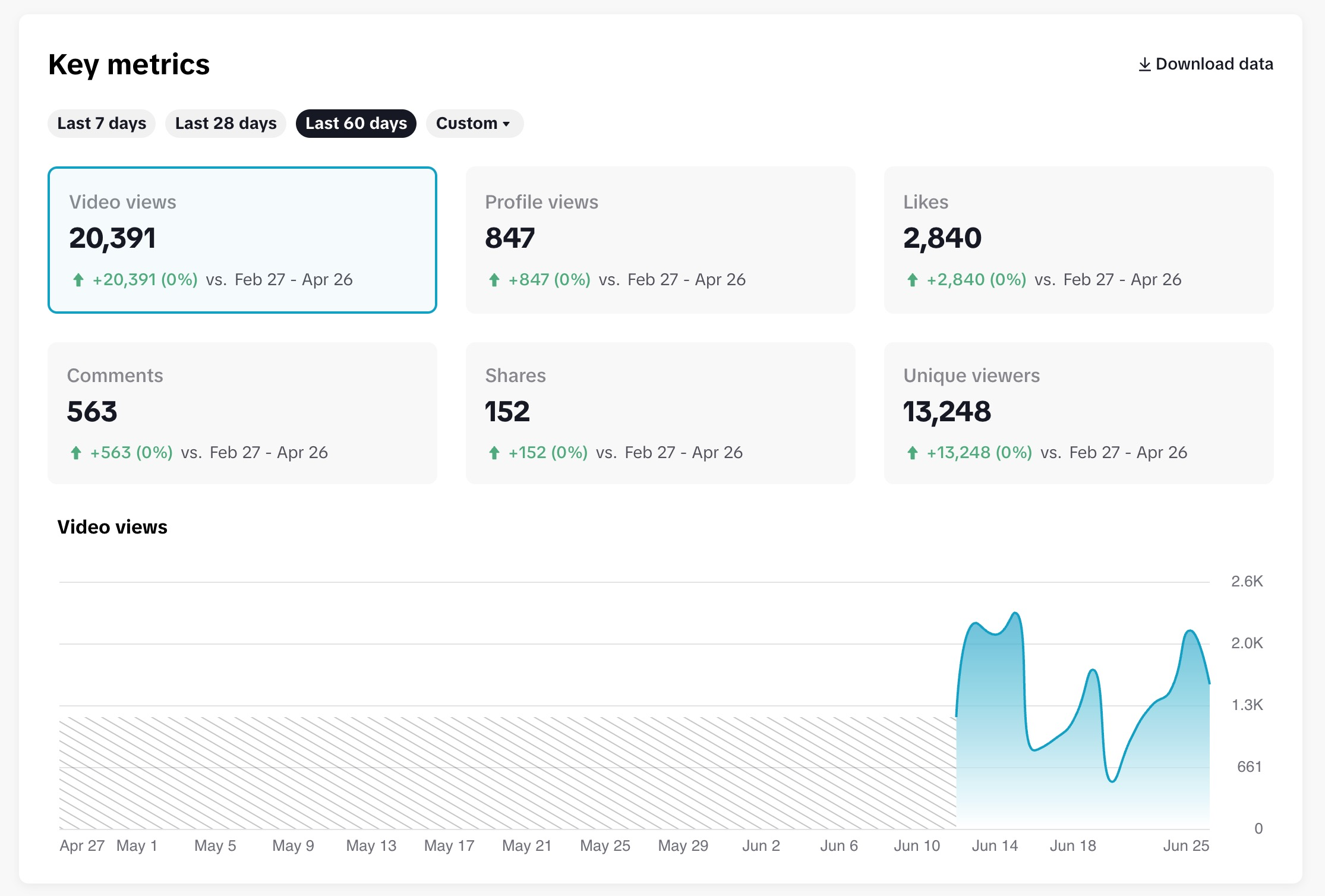Click the Download data link
The image size is (1325, 896).
pyautogui.click(x=1206, y=64)
